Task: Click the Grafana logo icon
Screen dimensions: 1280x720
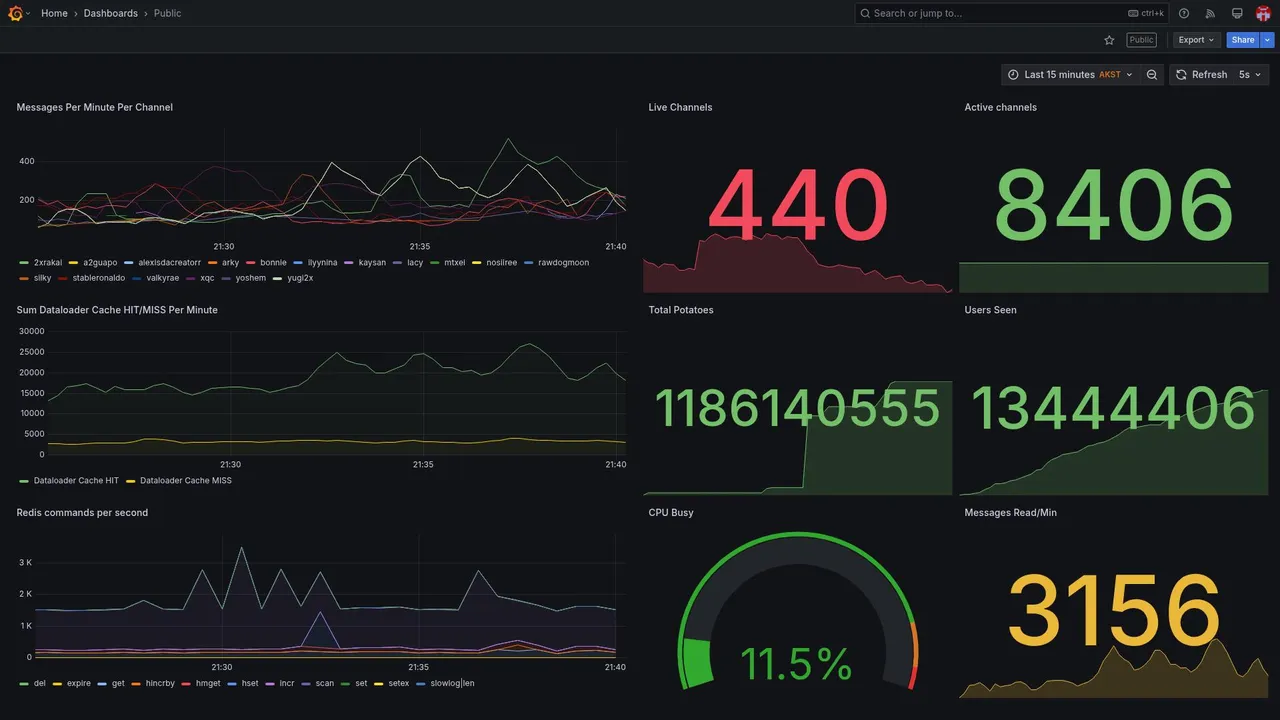Action: [x=15, y=13]
